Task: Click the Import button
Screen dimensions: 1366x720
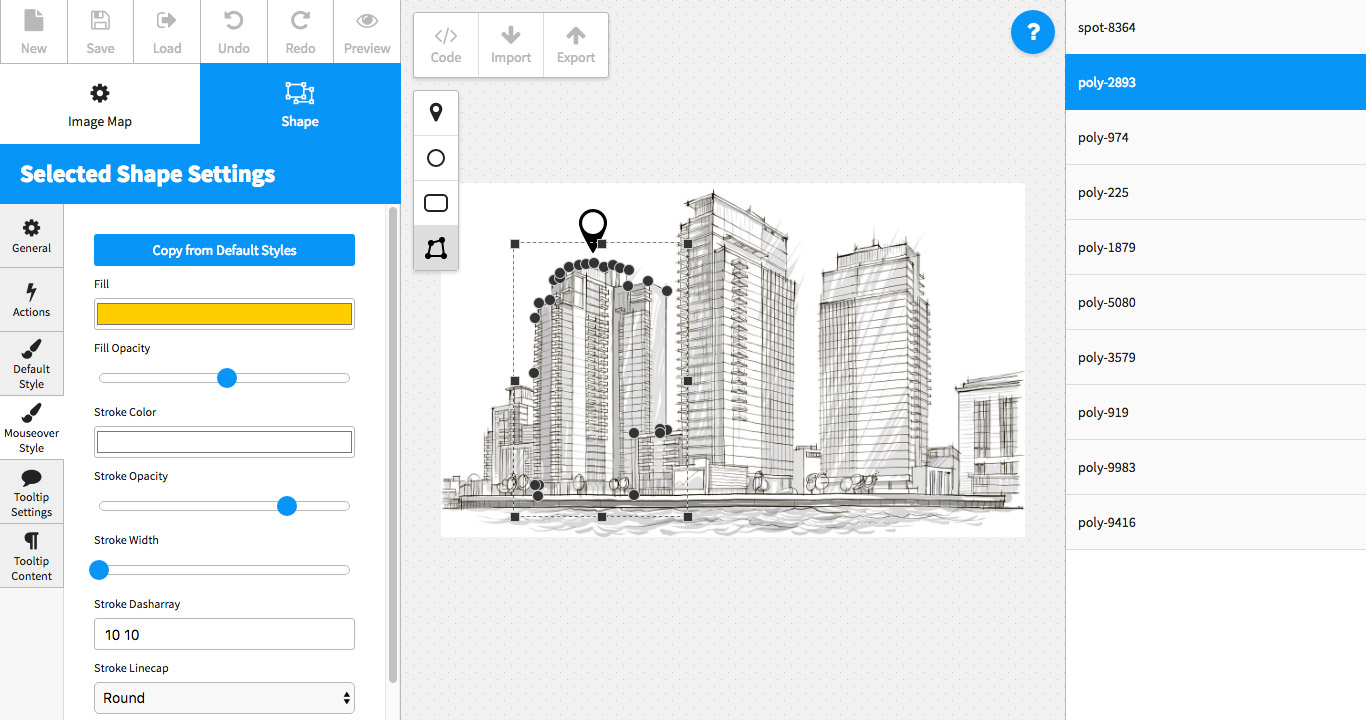Action: pyautogui.click(x=511, y=45)
